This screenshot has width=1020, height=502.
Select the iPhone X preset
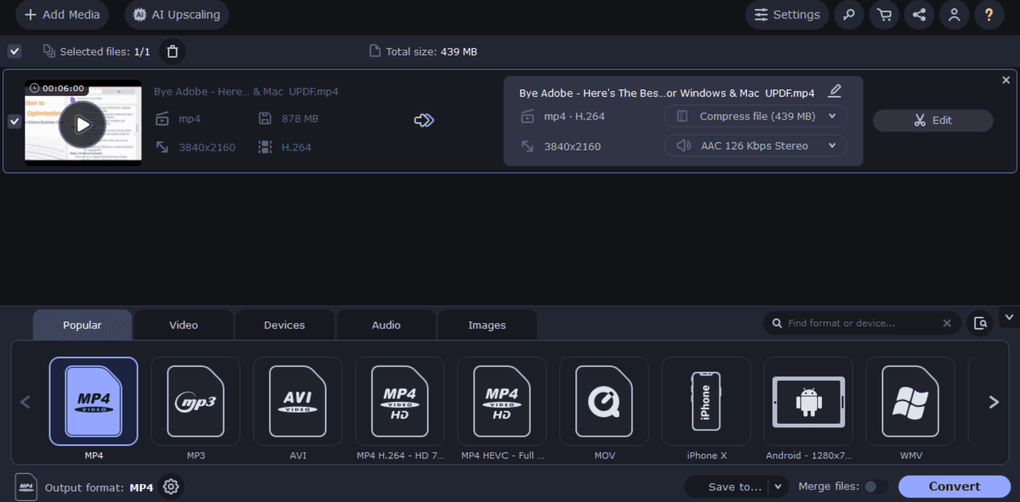pyautogui.click(x=706, y=401)
